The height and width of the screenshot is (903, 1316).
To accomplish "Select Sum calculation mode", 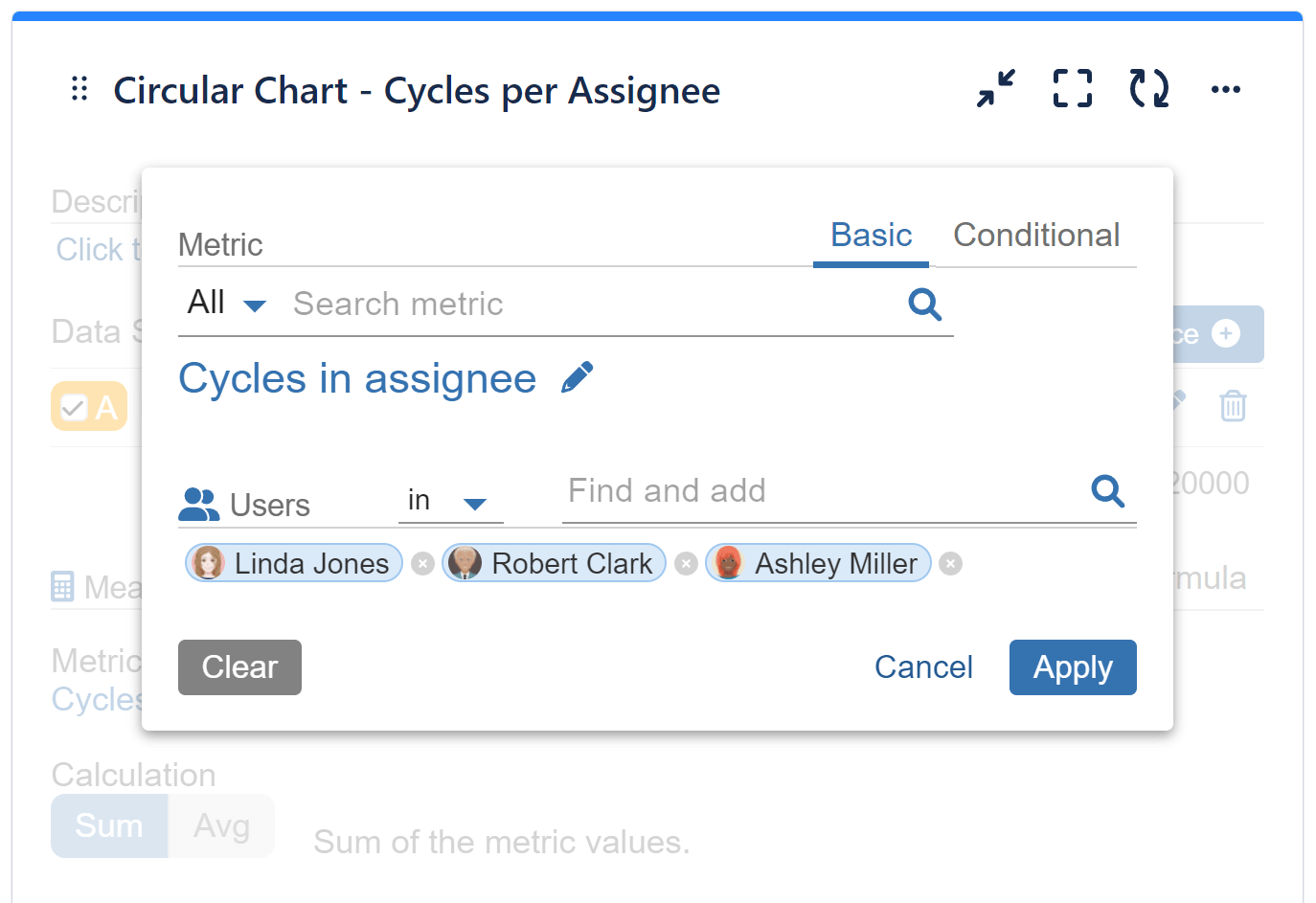I will (x=108, y=824).
